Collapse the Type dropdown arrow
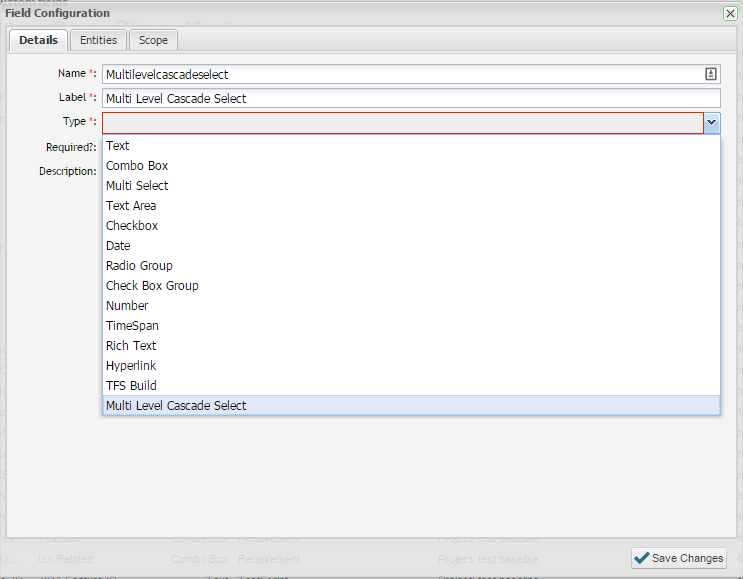Image resolution: width=743 pixels, height=579 pixels. click(711, 122)
